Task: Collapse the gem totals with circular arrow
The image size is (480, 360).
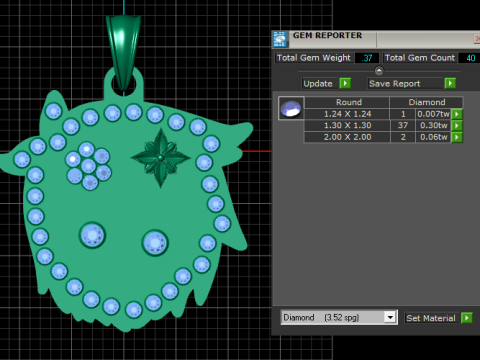Action: [379, 71]
